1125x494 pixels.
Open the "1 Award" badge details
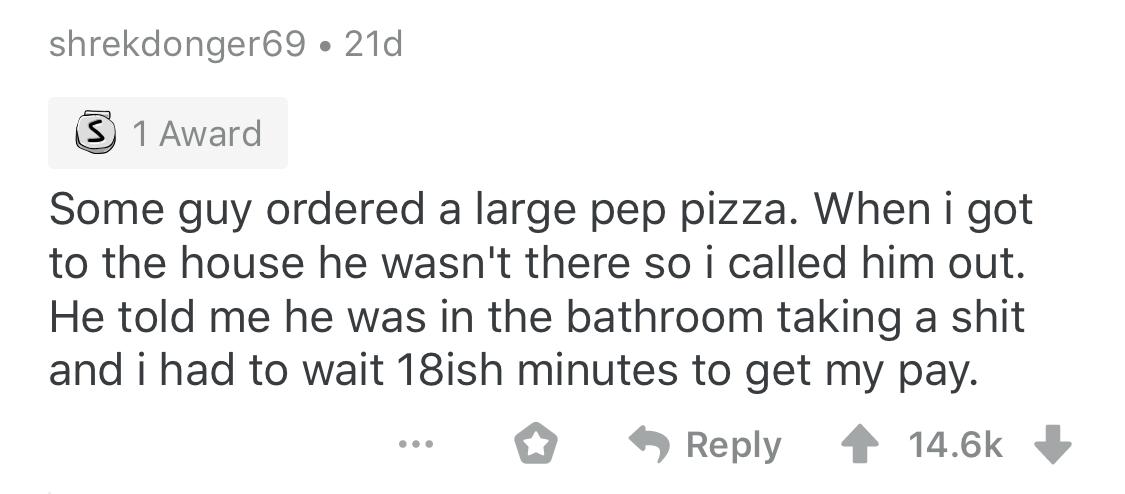click(167, 133)
